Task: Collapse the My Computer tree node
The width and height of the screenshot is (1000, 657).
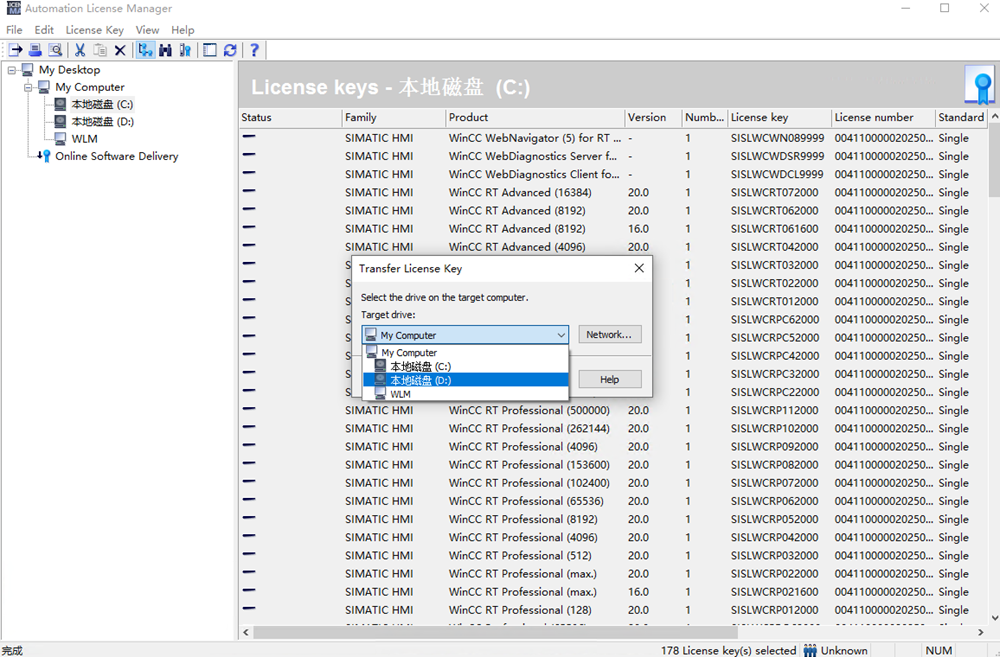Action: [x=28, y=87]
